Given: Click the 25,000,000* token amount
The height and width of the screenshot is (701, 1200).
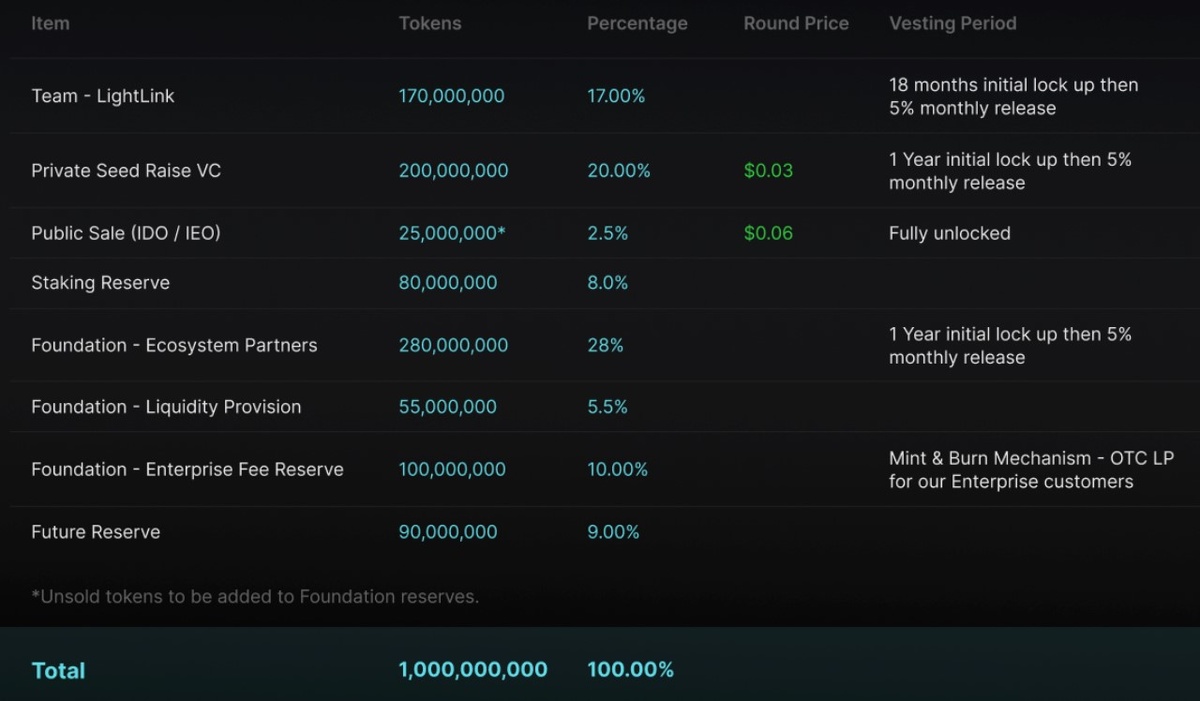Looking at the screenshot, I should (452, 233).
